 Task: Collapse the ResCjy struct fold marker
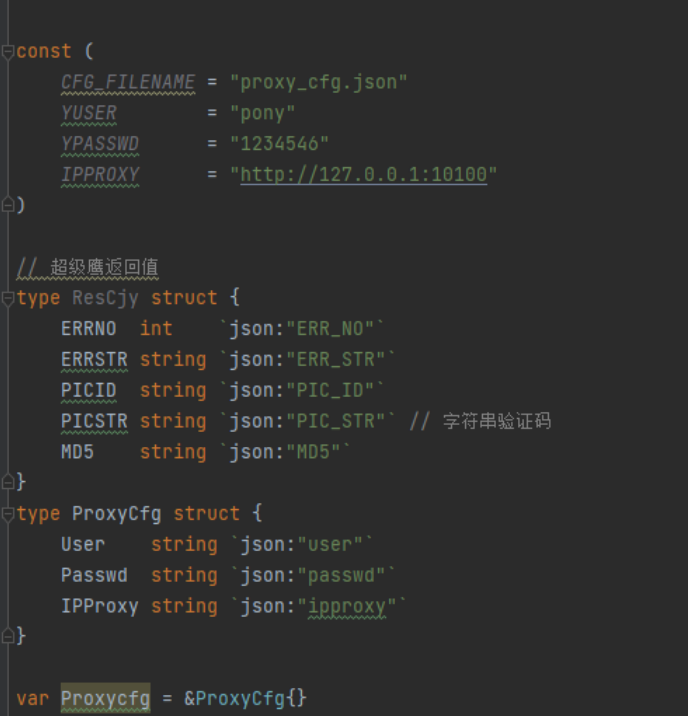click(x=8, y=299)
